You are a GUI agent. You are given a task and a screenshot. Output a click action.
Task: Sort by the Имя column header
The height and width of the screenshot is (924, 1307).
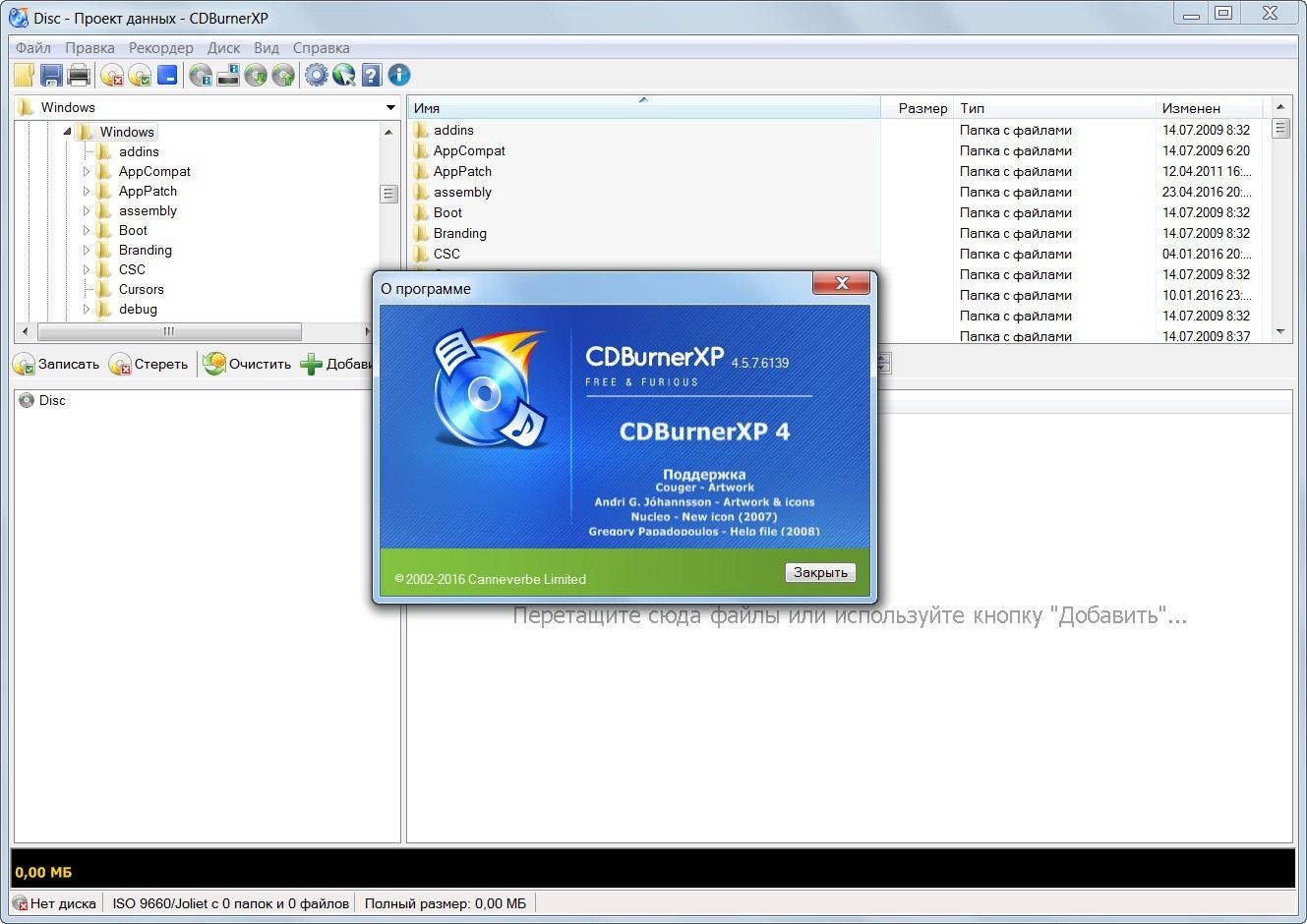644,108
